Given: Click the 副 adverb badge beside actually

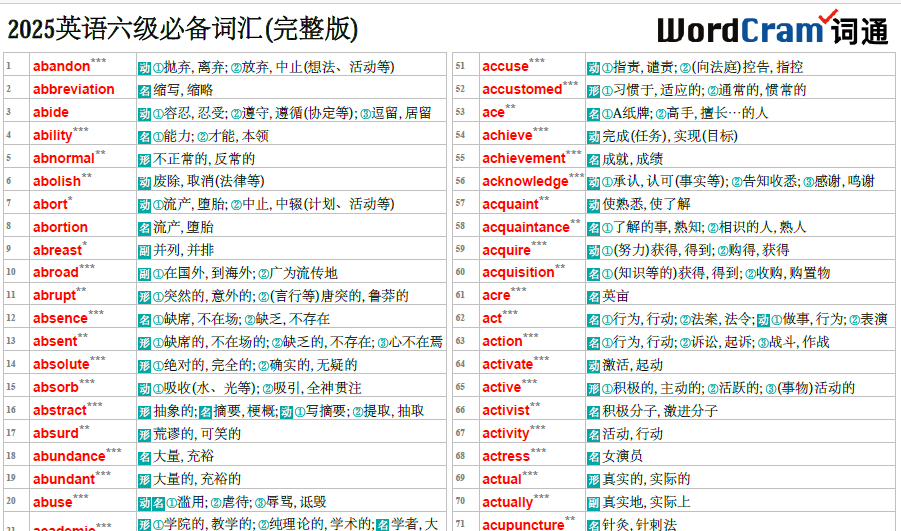Looking at the screenshot, I should coord(594,502).
